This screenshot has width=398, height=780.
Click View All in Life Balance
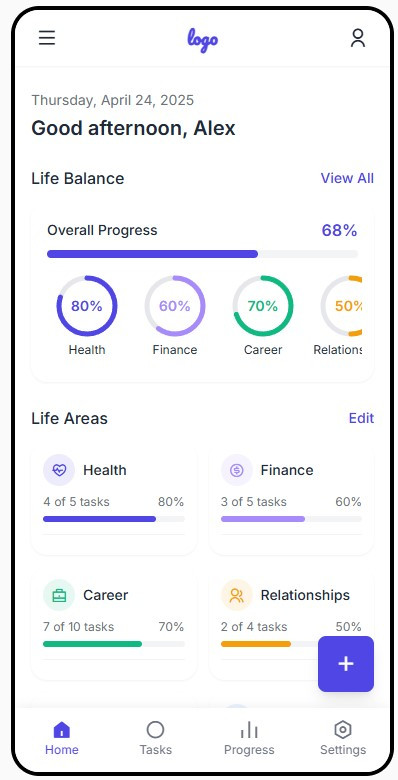tap(347, 178)
